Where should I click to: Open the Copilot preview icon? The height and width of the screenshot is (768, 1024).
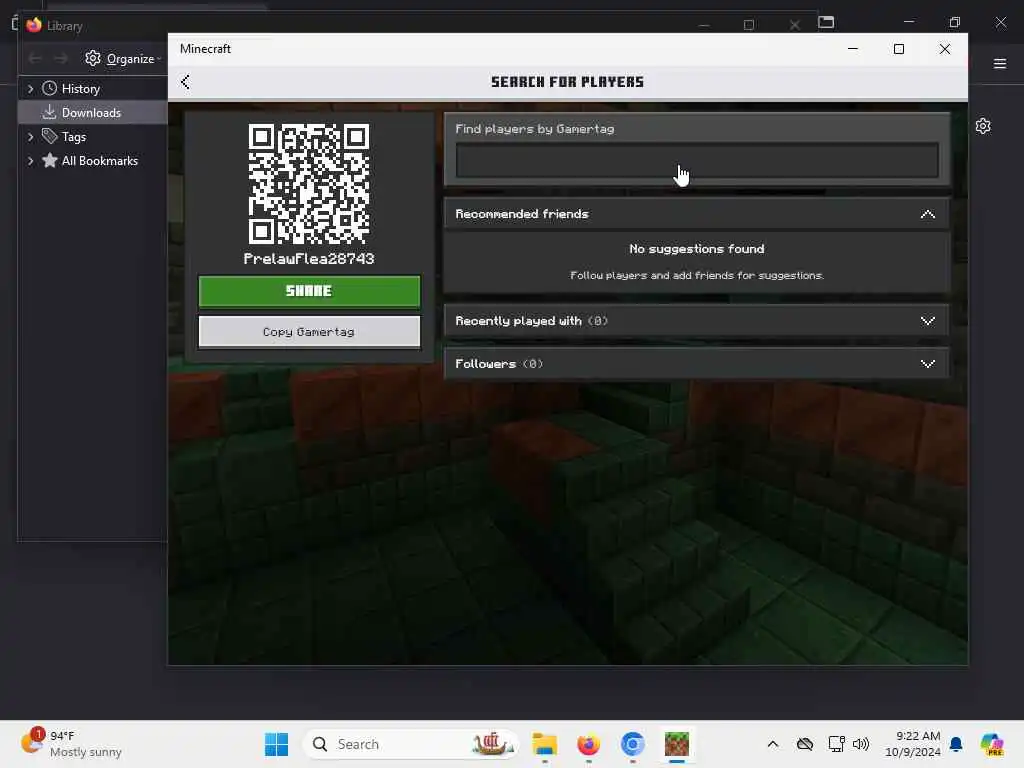tap(991, 744)
